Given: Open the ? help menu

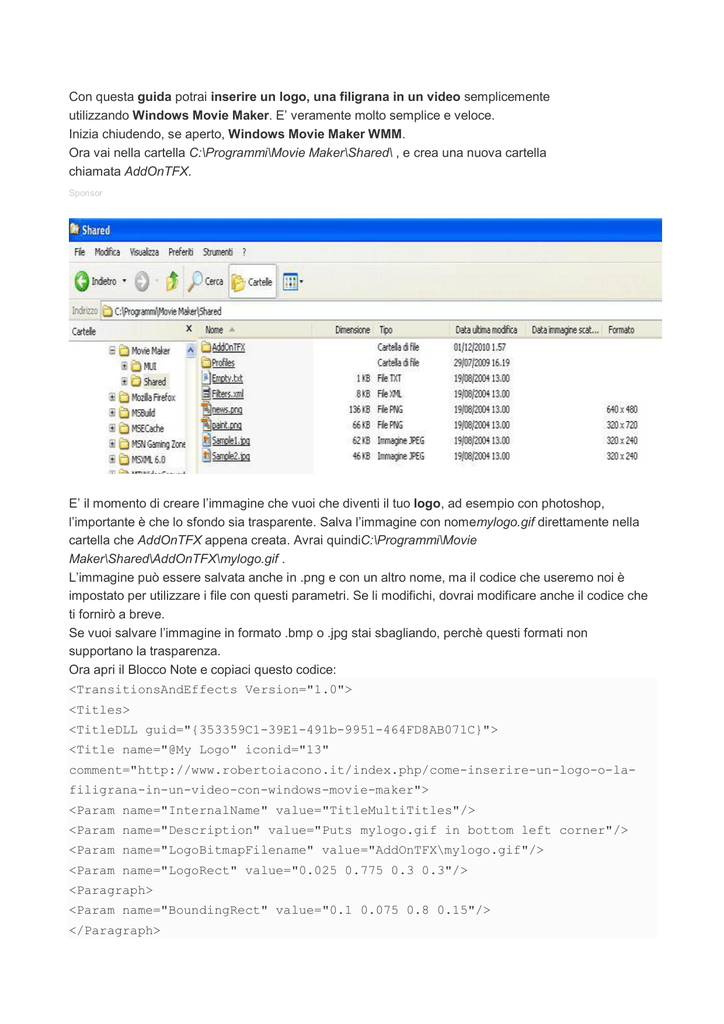Looking at the screenshot, I should 244,252.
